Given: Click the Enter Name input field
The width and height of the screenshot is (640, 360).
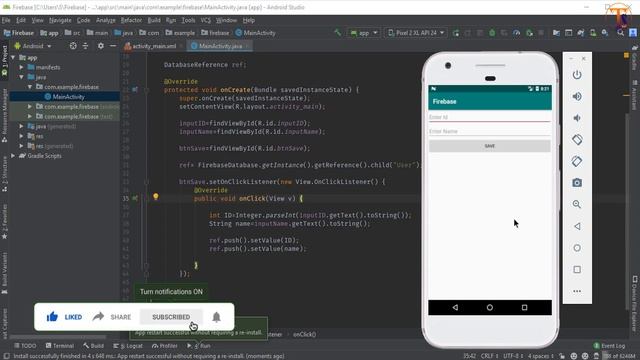Looking at the screenshot, I should coord(489,131).
